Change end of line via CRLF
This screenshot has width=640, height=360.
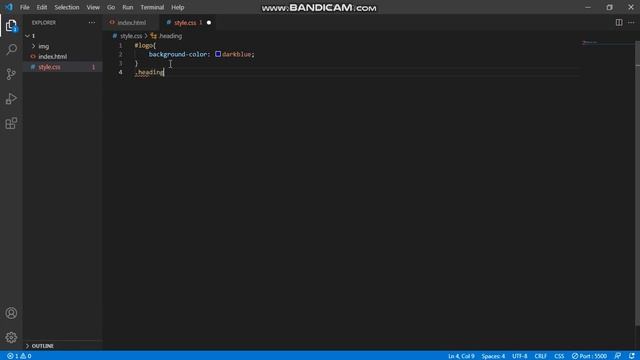[x=541, y=356]
